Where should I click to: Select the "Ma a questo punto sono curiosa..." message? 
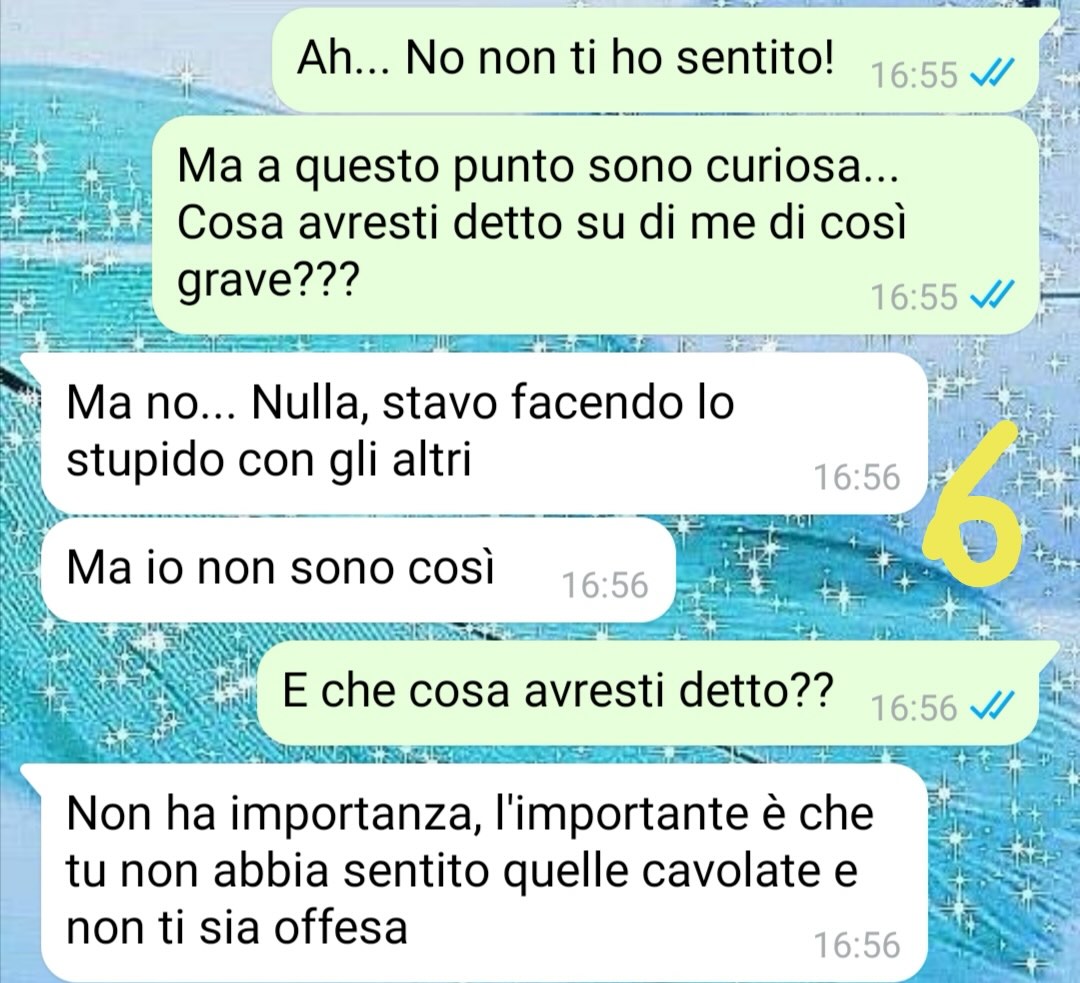(595, 225)
